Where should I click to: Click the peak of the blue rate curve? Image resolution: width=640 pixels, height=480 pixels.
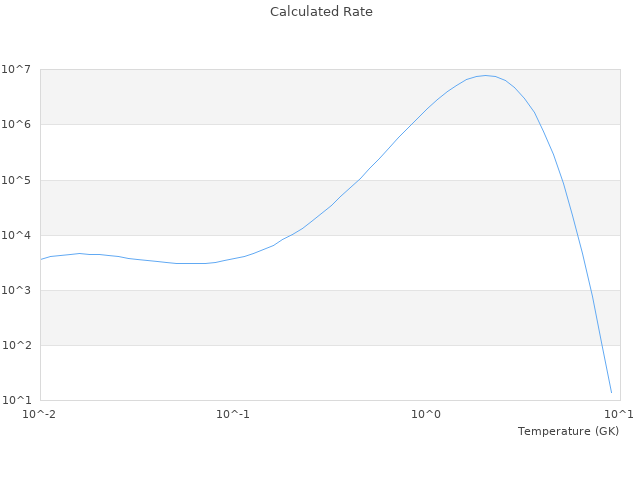pos(485,75)
